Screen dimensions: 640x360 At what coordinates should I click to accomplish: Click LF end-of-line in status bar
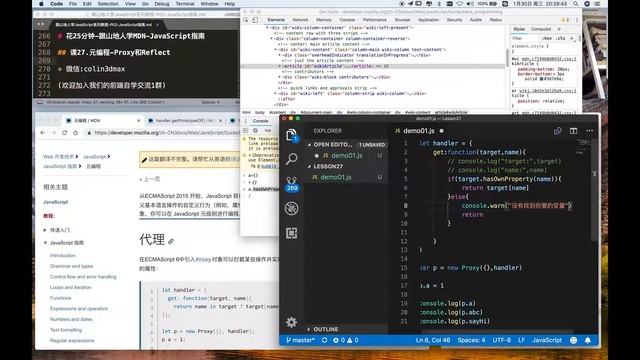tap(521, 340)
